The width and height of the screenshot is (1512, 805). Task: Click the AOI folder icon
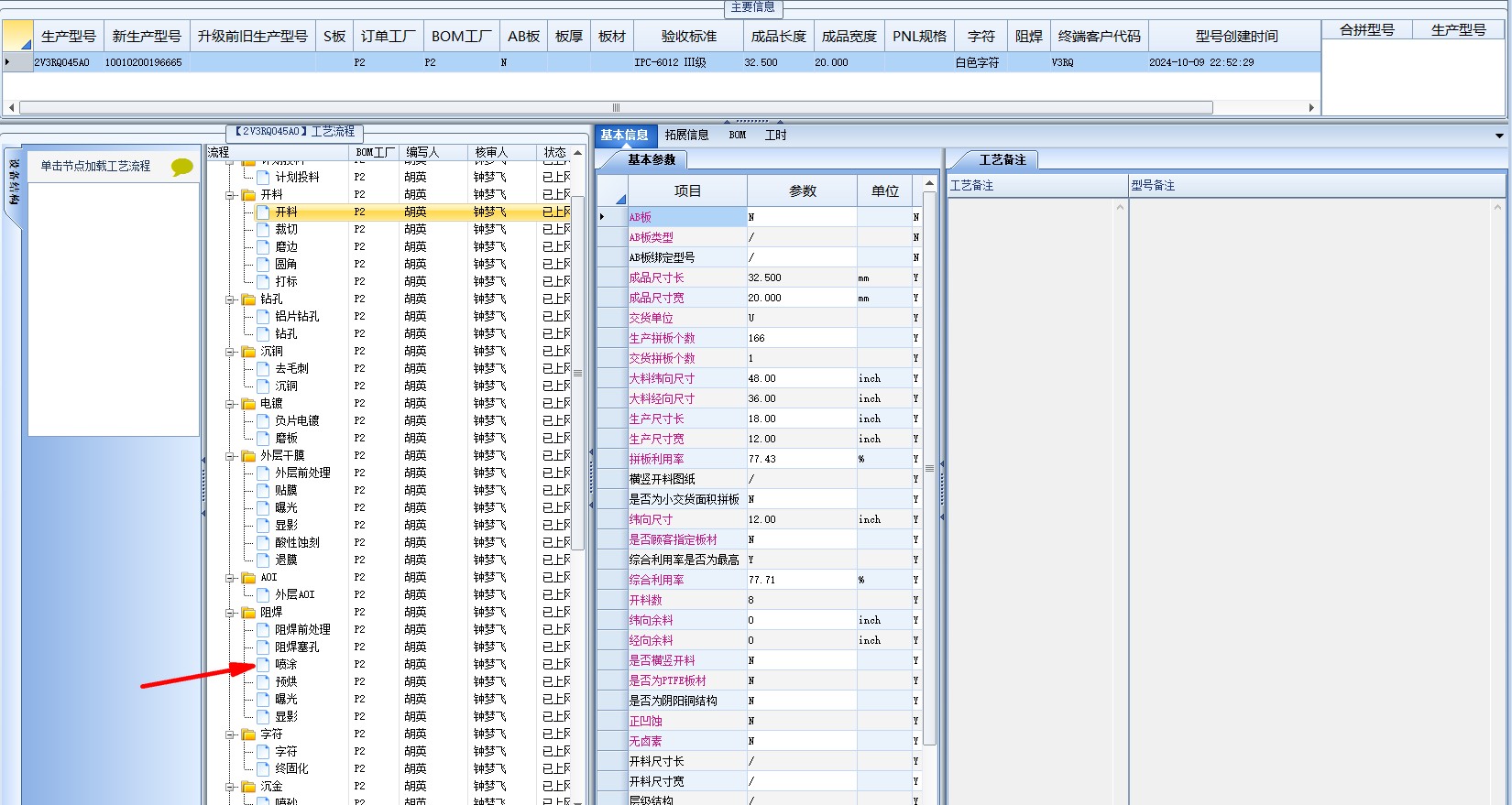coord(248,578)
